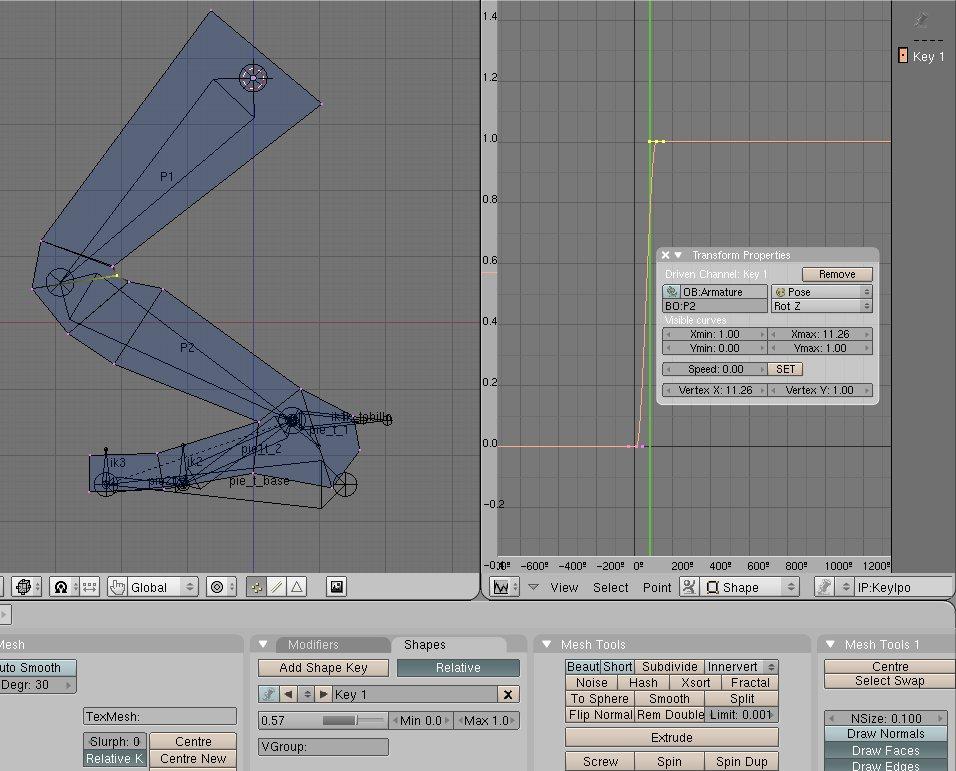Click the Subdivide button
Screen dimensions: 956x771
(669, 667)
